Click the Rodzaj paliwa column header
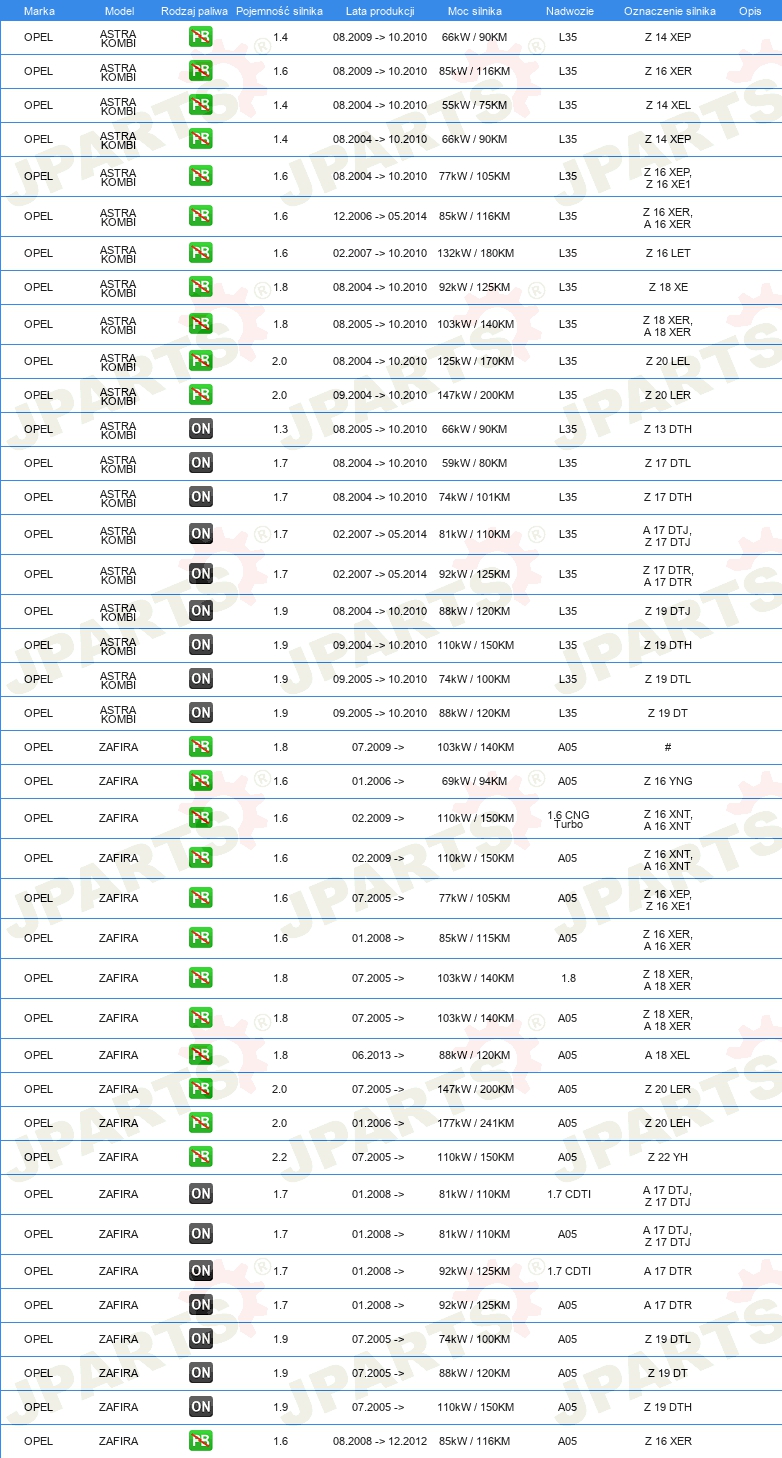This screenshot has height=1458, width=782. [x=194, y=11]
